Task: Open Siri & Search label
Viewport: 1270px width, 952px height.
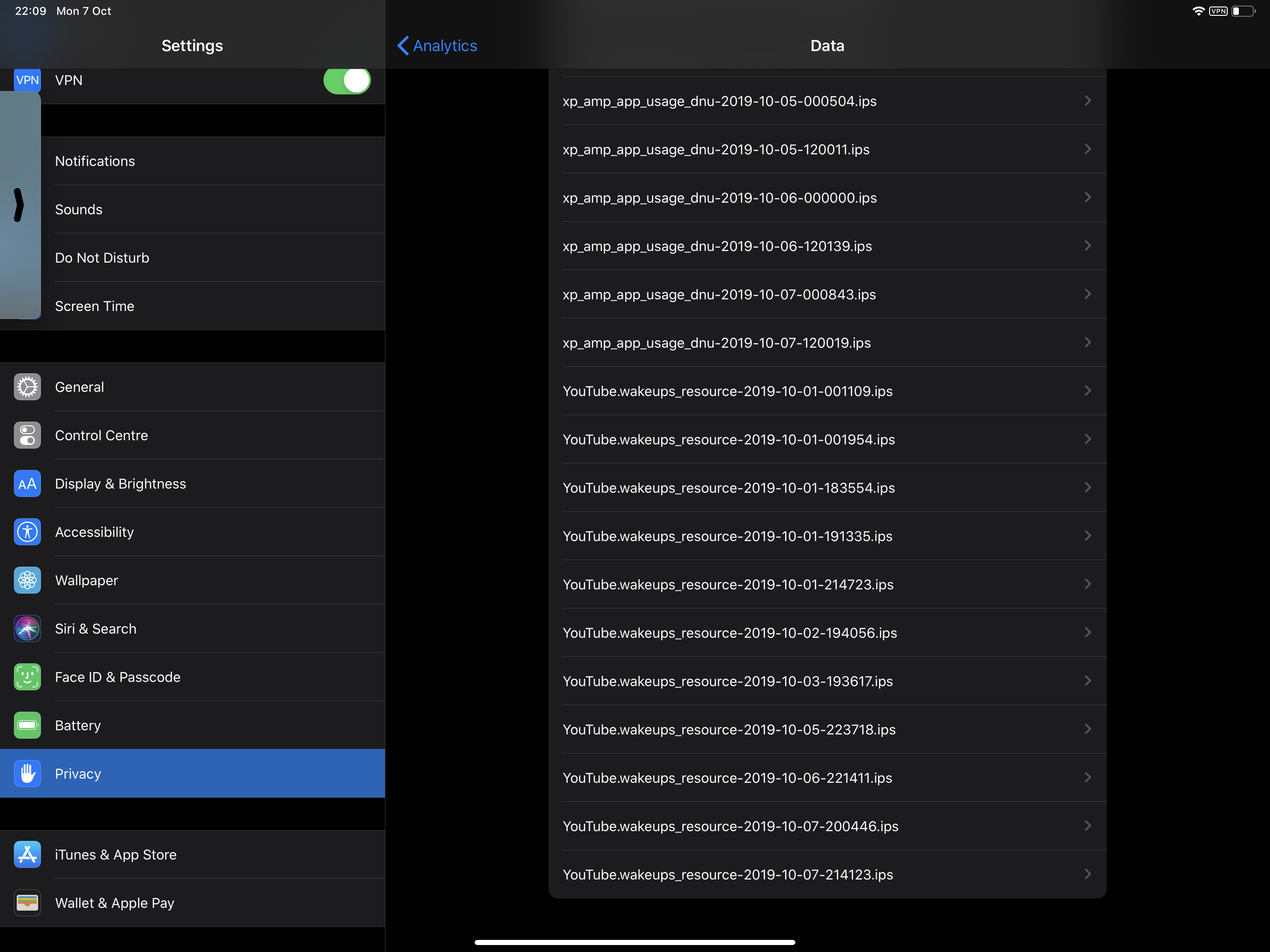Action: pyautogui.click(x=96, y=629)
